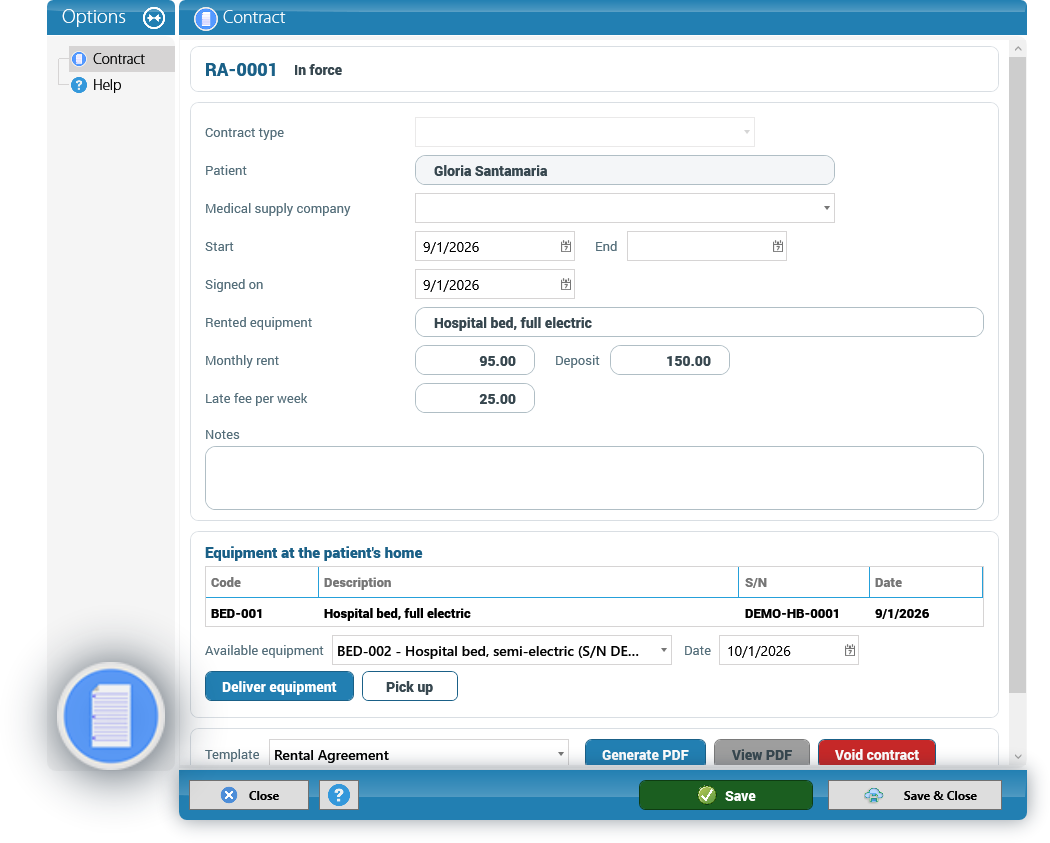Click the Contract header icon
Viewport: 1050px width, 843px height.
tap(206, 18)
